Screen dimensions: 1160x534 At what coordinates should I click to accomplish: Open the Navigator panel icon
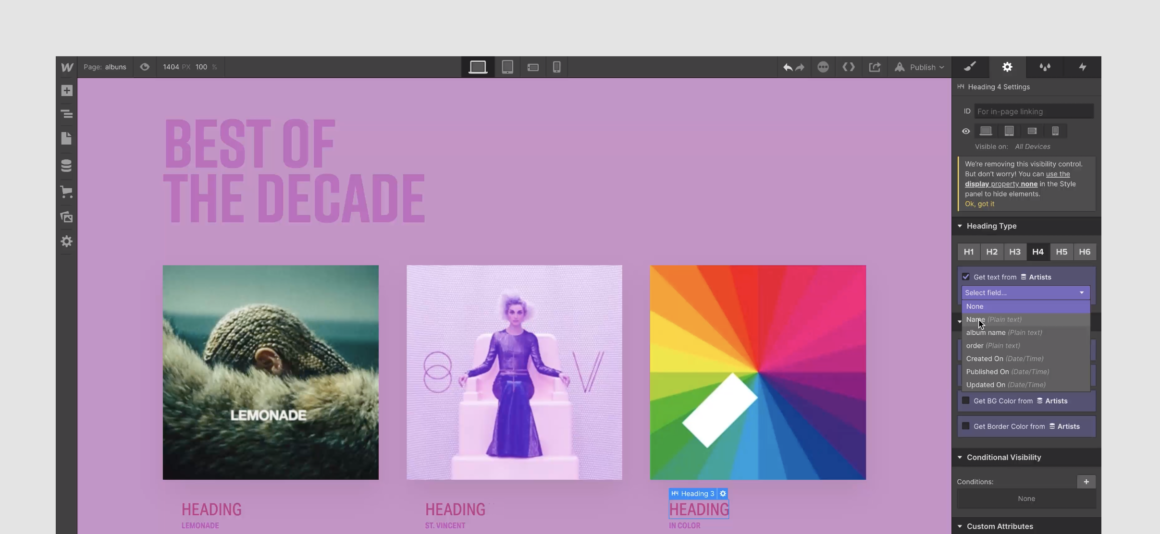point(67,114)
